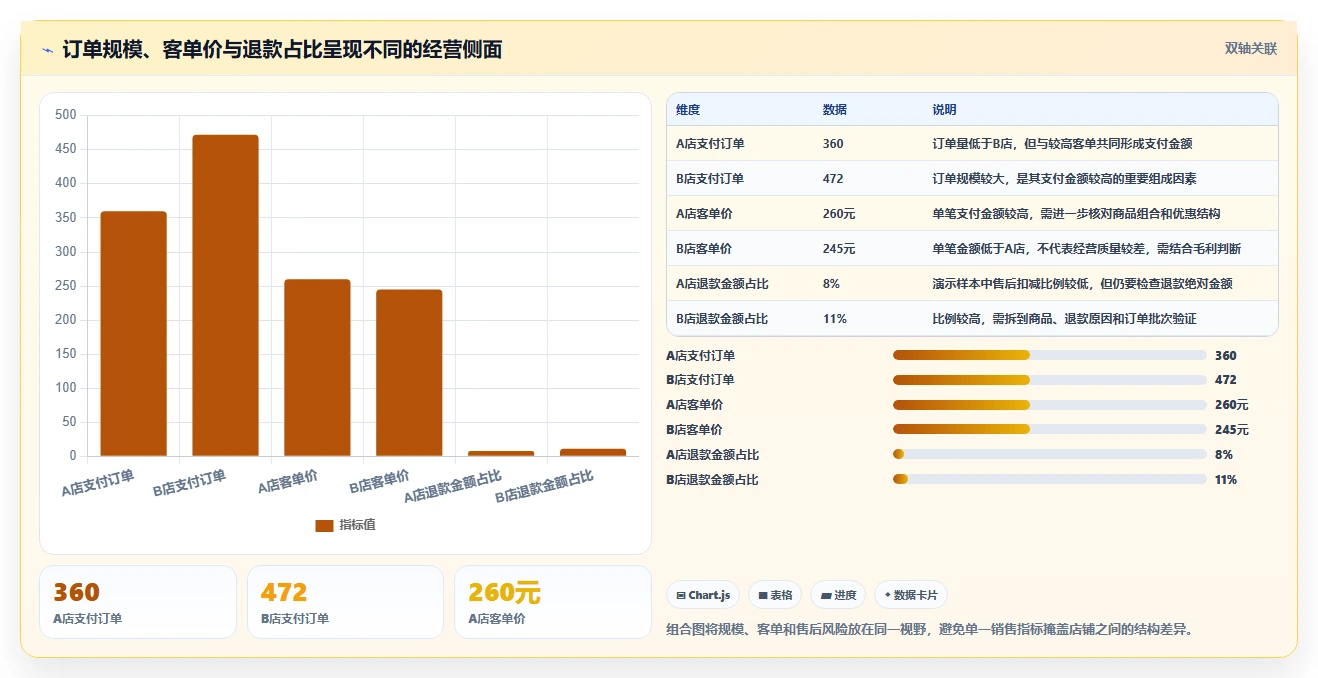
Task: Click the B店退款金额占比 progress bar
Action: [x=1049, y=480]
